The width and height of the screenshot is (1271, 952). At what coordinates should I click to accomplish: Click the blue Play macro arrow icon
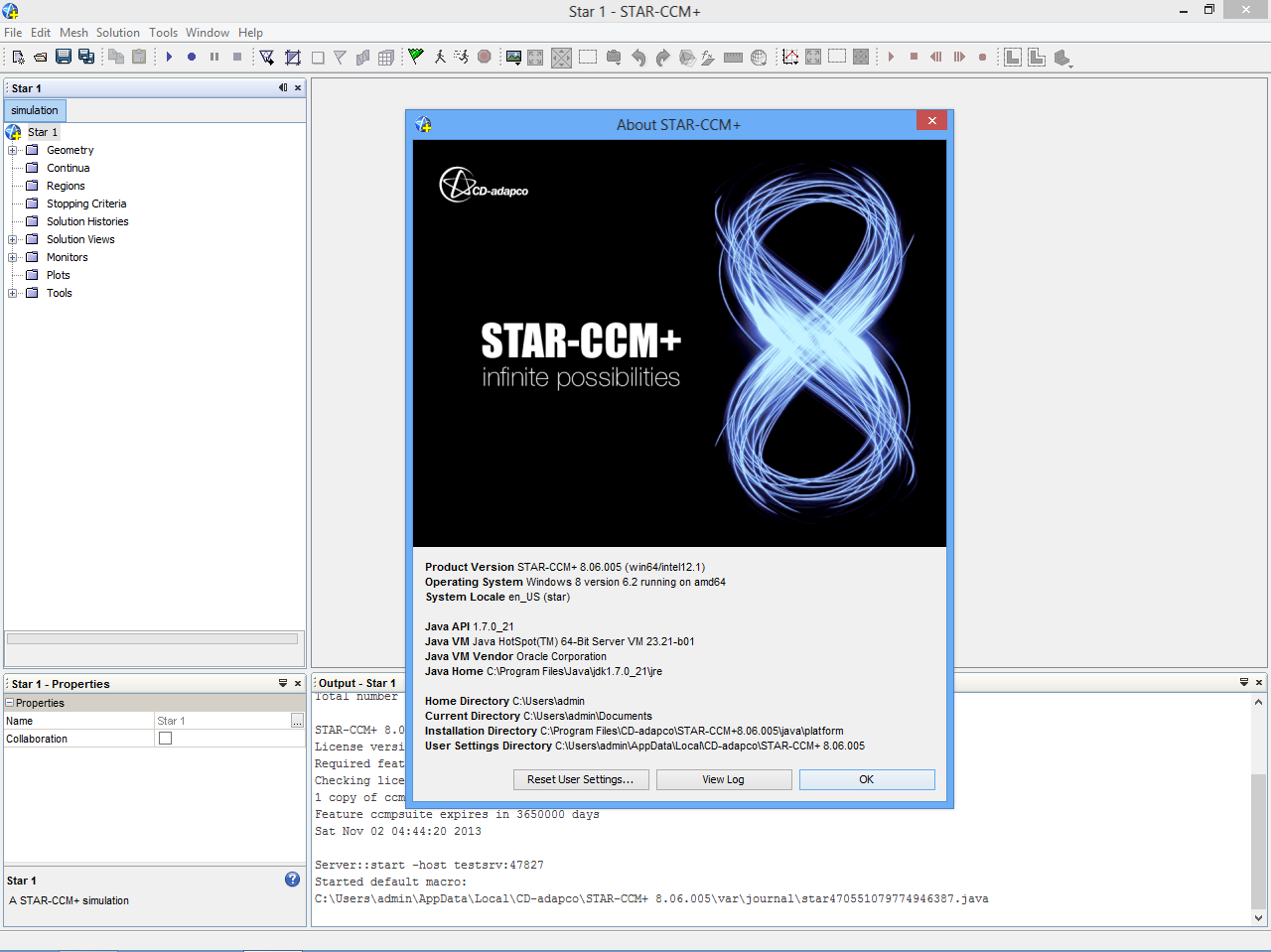tap(169, 57)
